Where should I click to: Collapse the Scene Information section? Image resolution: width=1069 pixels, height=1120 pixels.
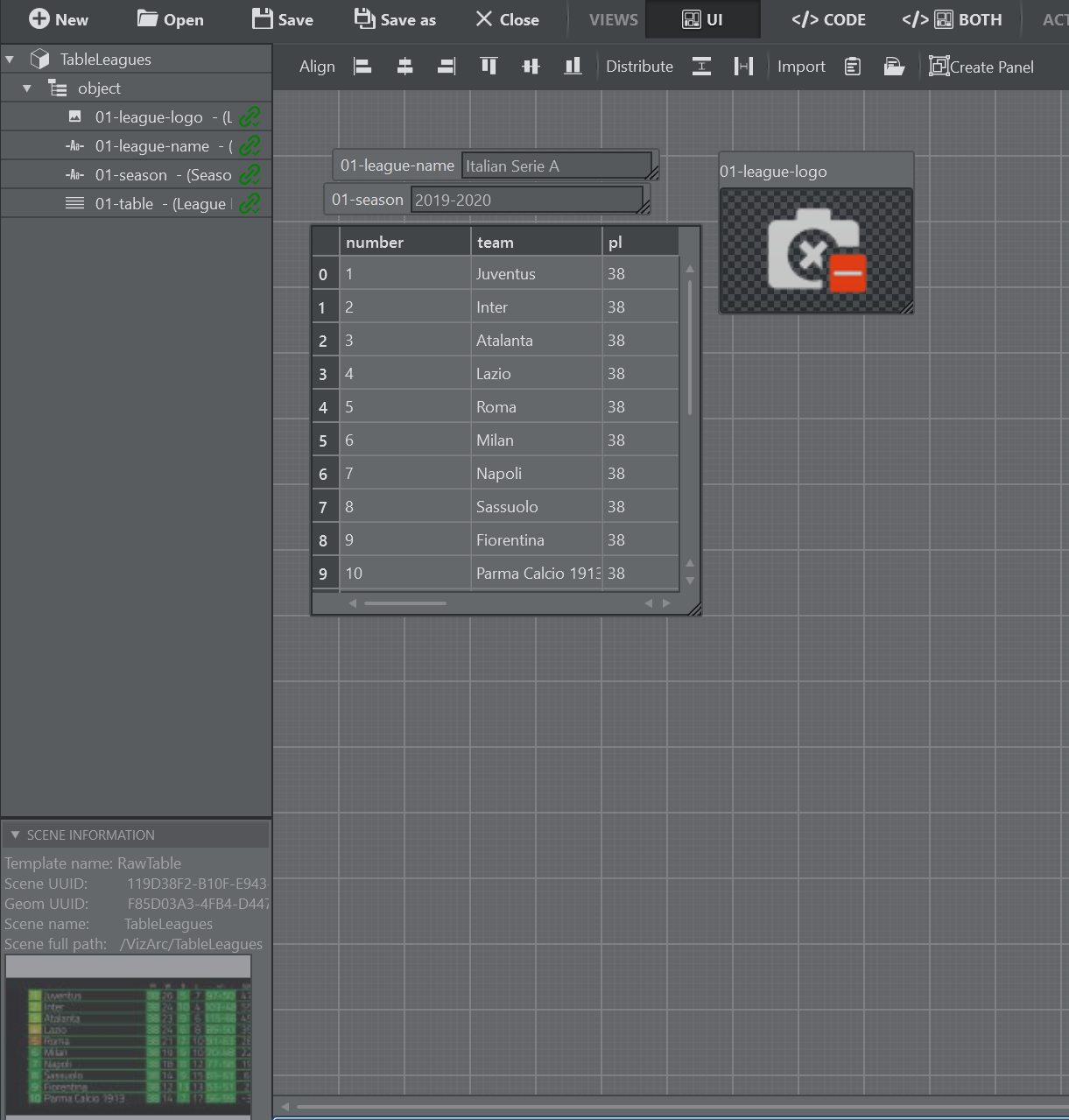15,835
